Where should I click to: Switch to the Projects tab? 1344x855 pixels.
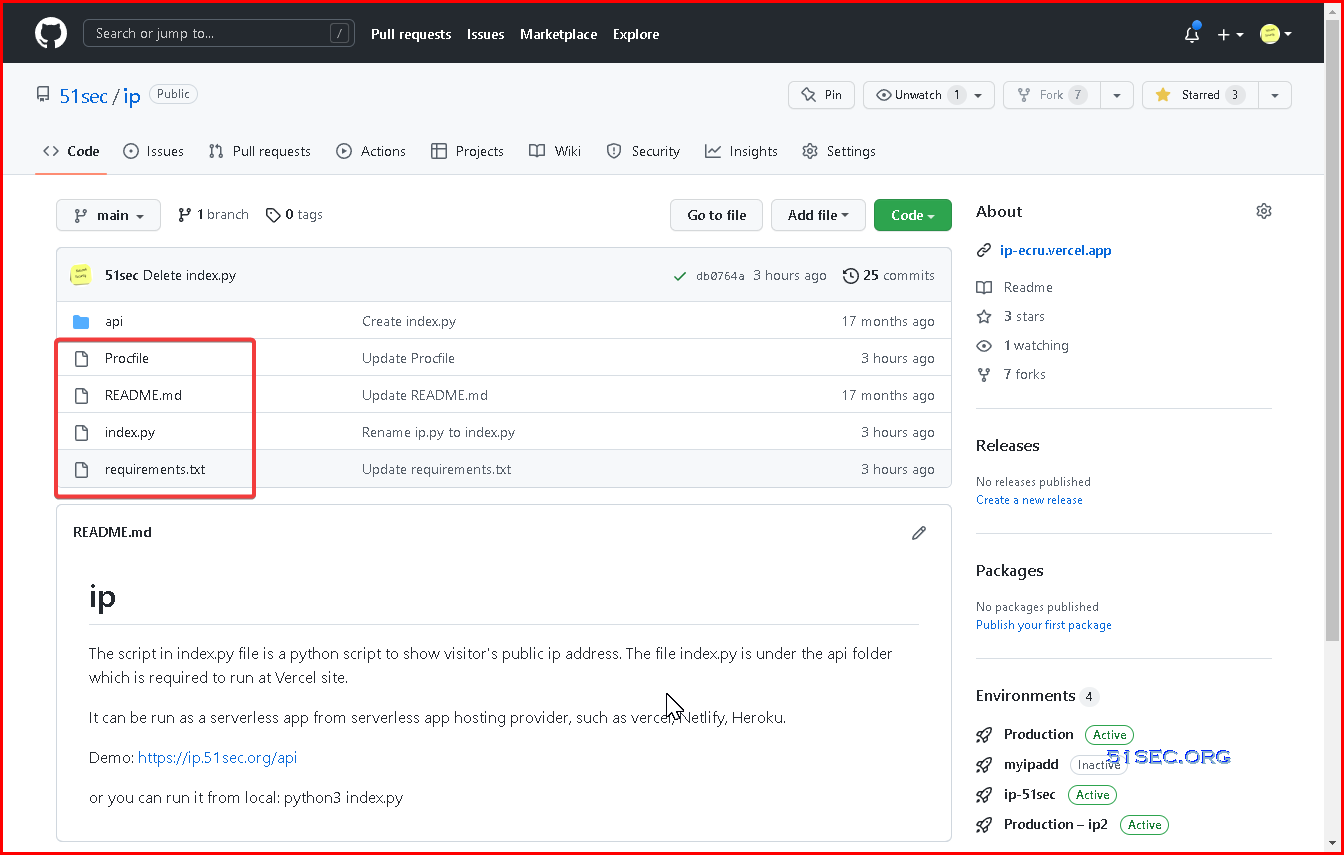coord(467,151)
